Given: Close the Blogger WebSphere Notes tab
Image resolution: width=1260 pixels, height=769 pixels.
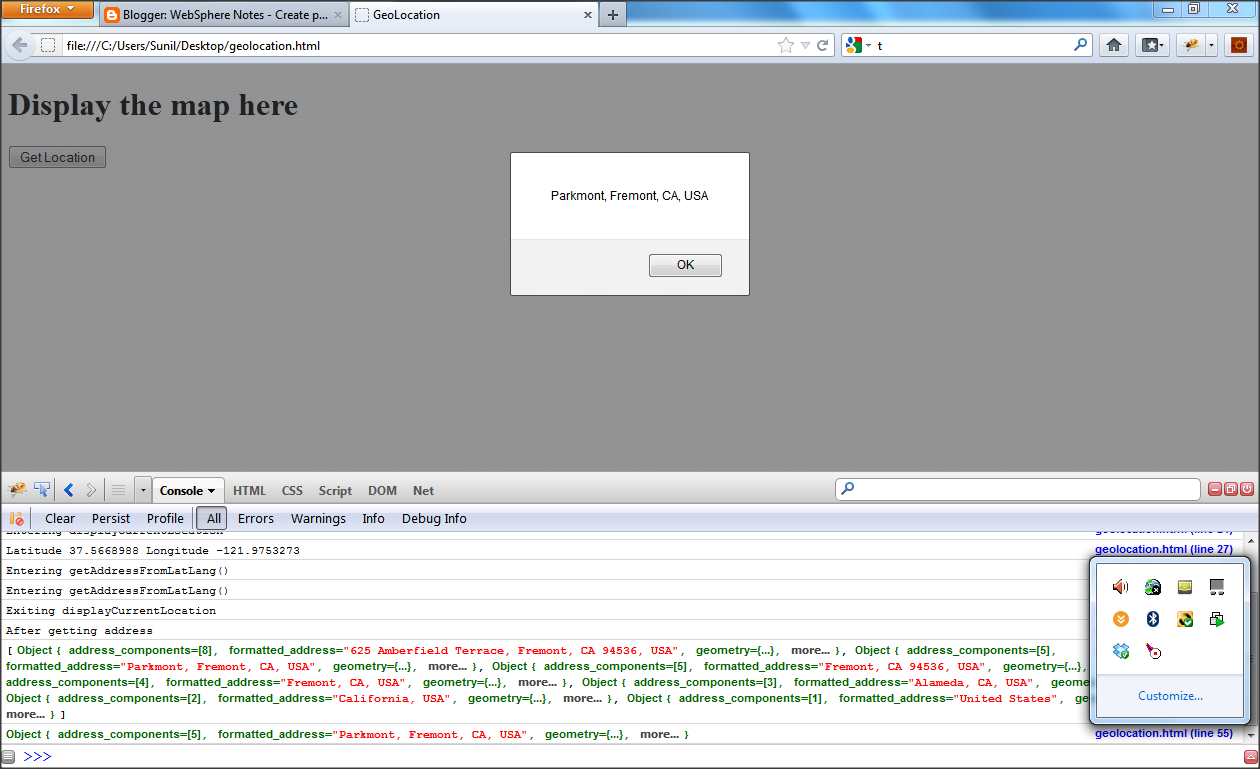Looking at the screenshot, I should [337, 15].
